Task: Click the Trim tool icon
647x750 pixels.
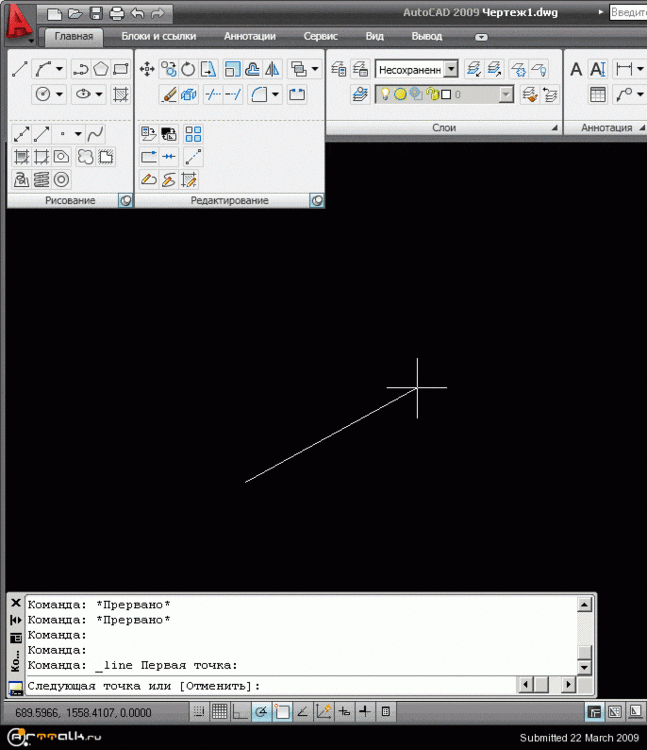Action: pos(212,94)
